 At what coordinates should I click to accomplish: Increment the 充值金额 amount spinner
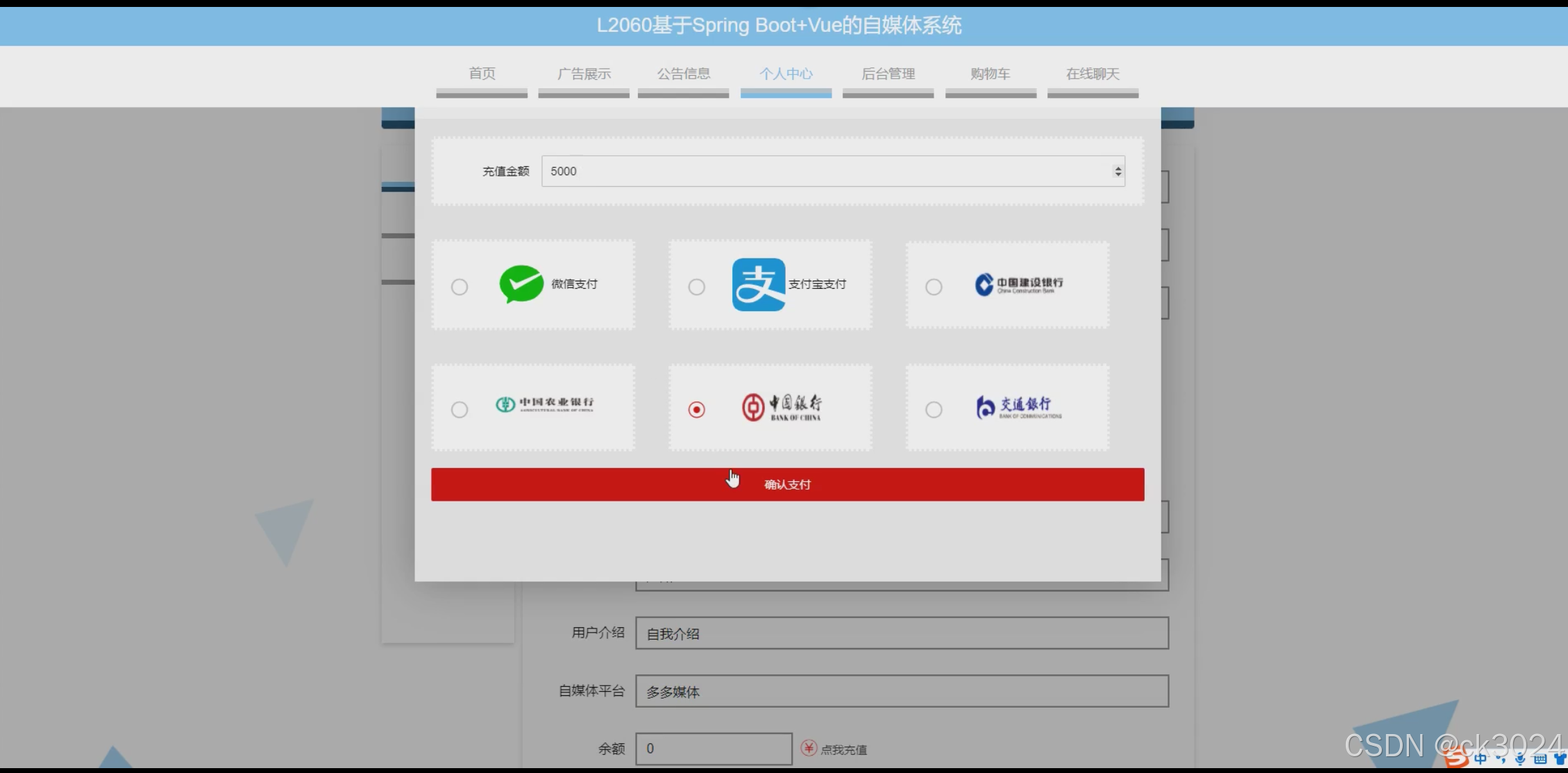click(x=1118, y=167)
